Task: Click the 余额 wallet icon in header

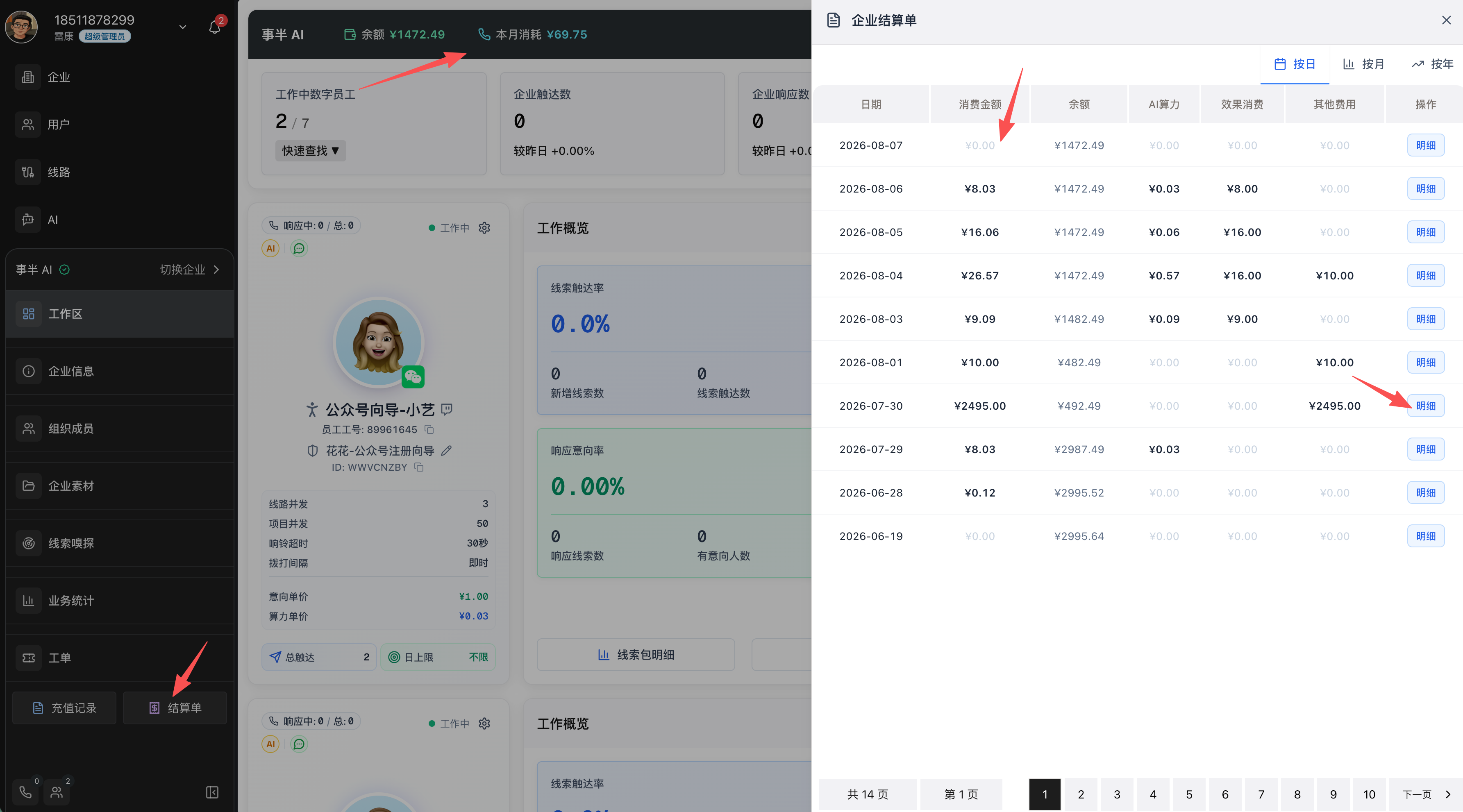Action: 350,35
